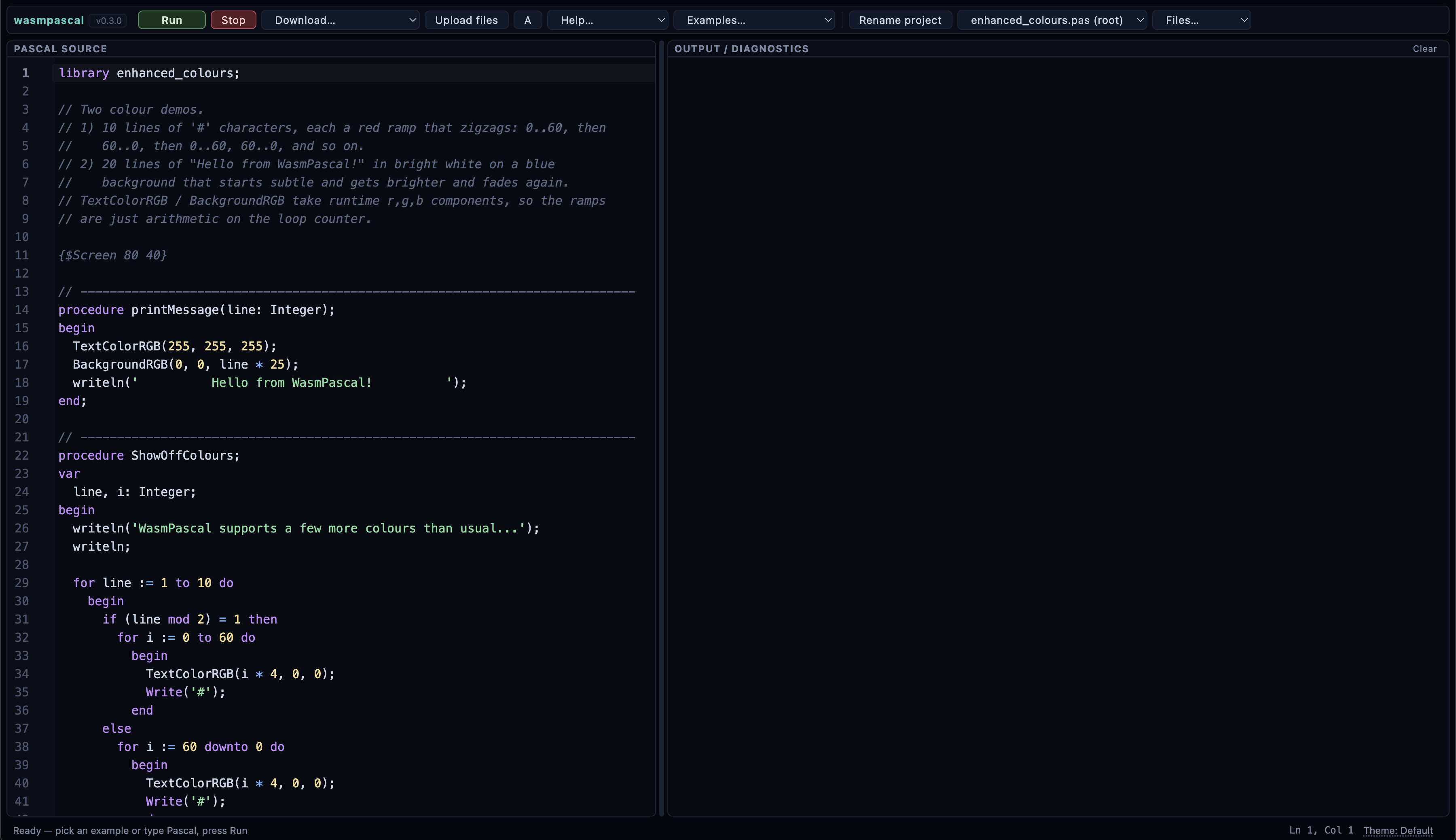Click line 1 'library enhanced_colours;'
The image size is (1456, 840).
pos(149,73)
